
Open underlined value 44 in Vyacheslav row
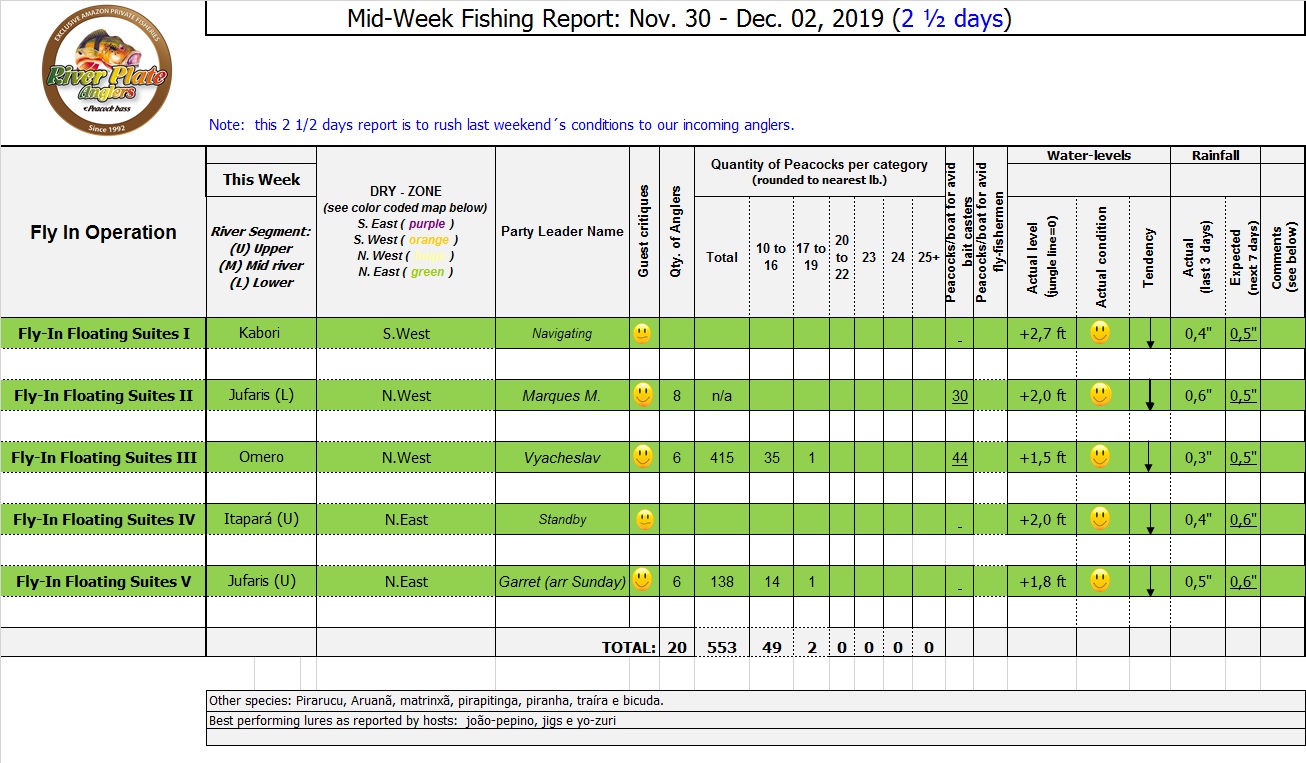(x=959, y=458)
